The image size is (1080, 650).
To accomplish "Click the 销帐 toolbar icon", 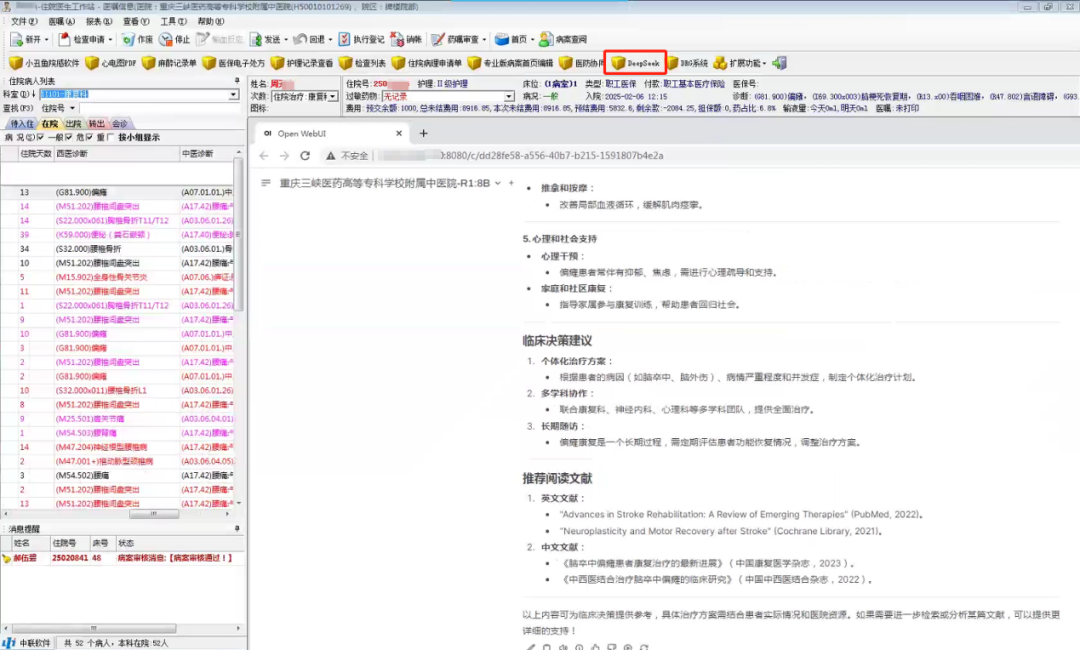I will pyautogui.click(x=397, y=39).
